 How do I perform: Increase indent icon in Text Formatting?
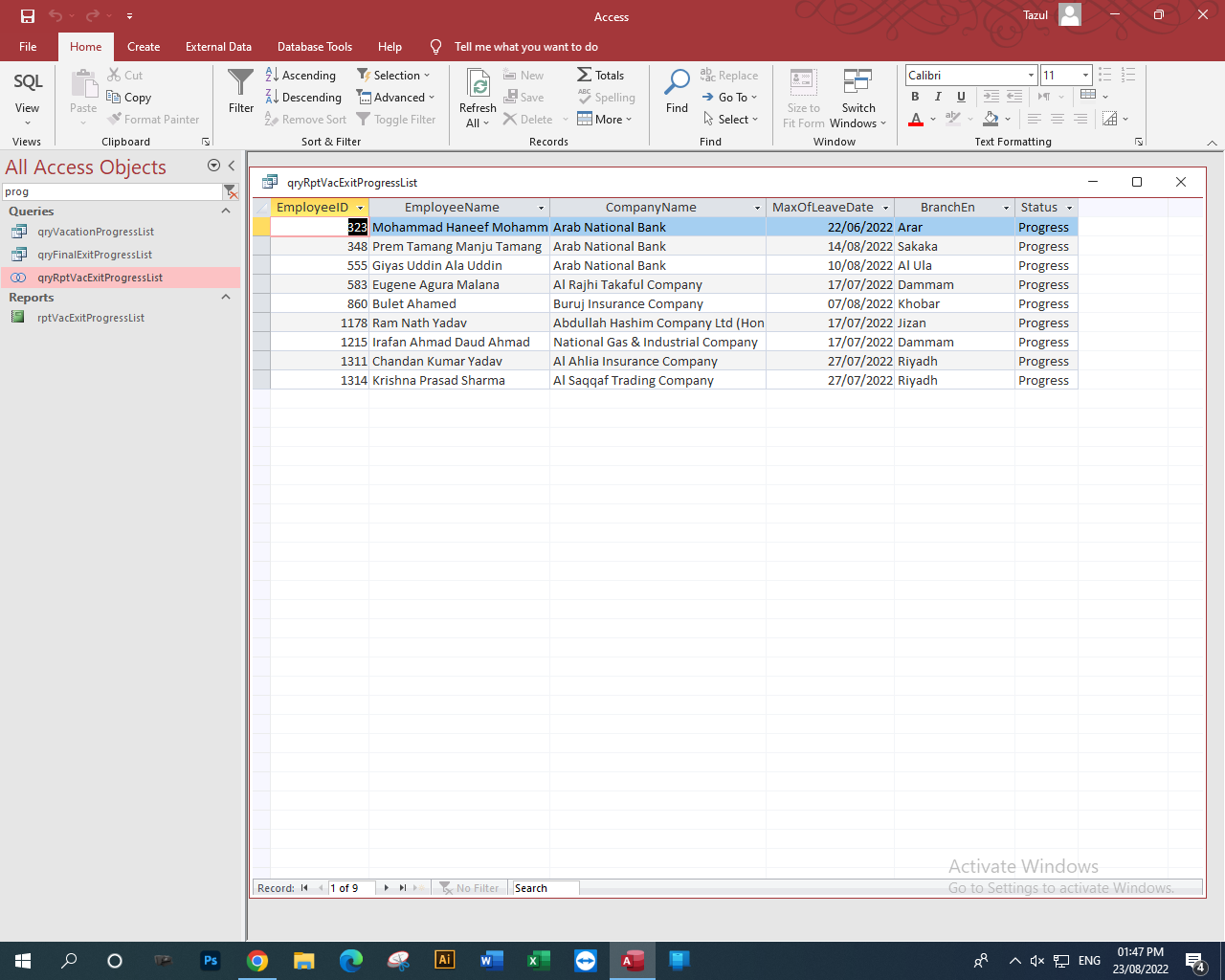click(991, 97)
